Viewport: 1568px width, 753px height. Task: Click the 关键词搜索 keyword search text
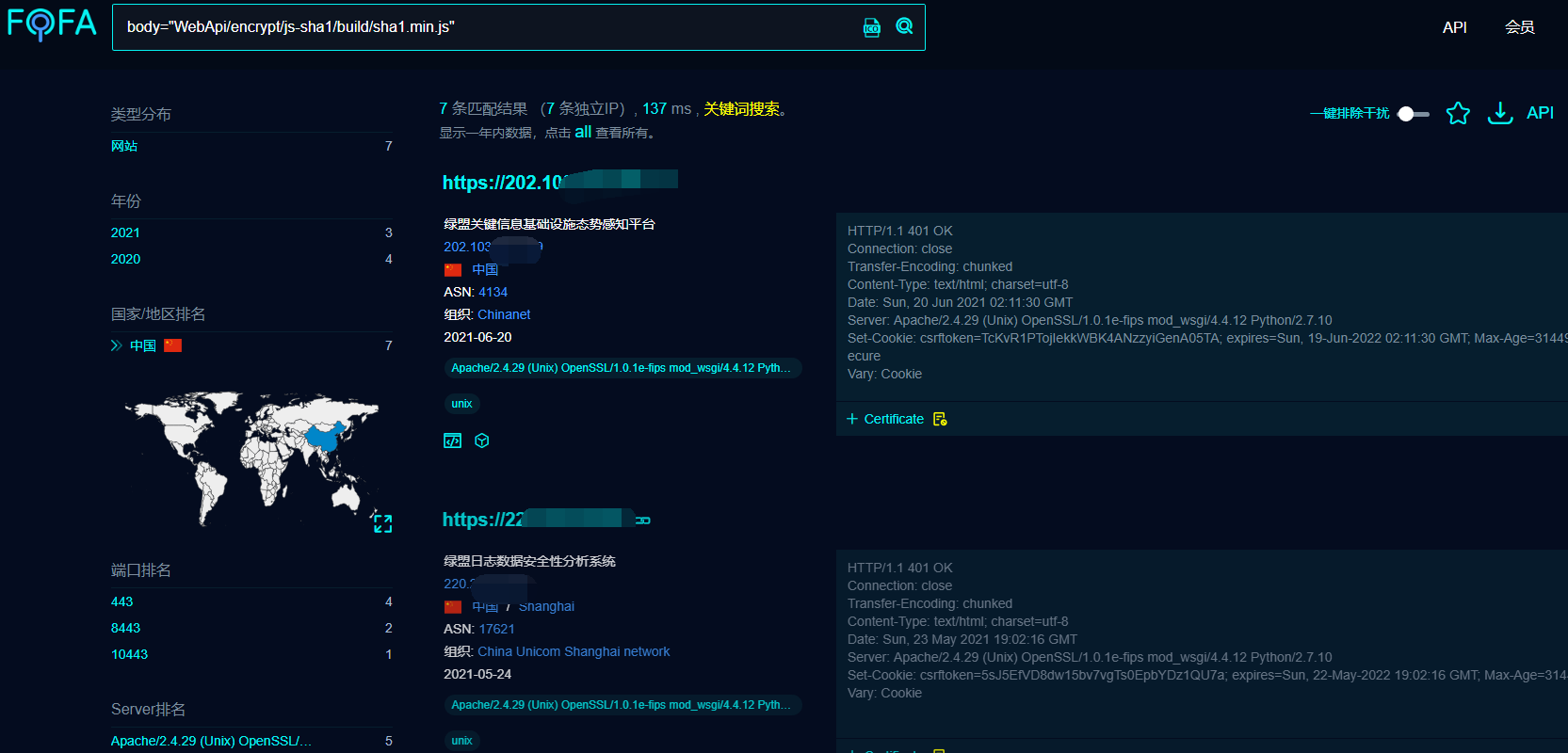[742, 109]
